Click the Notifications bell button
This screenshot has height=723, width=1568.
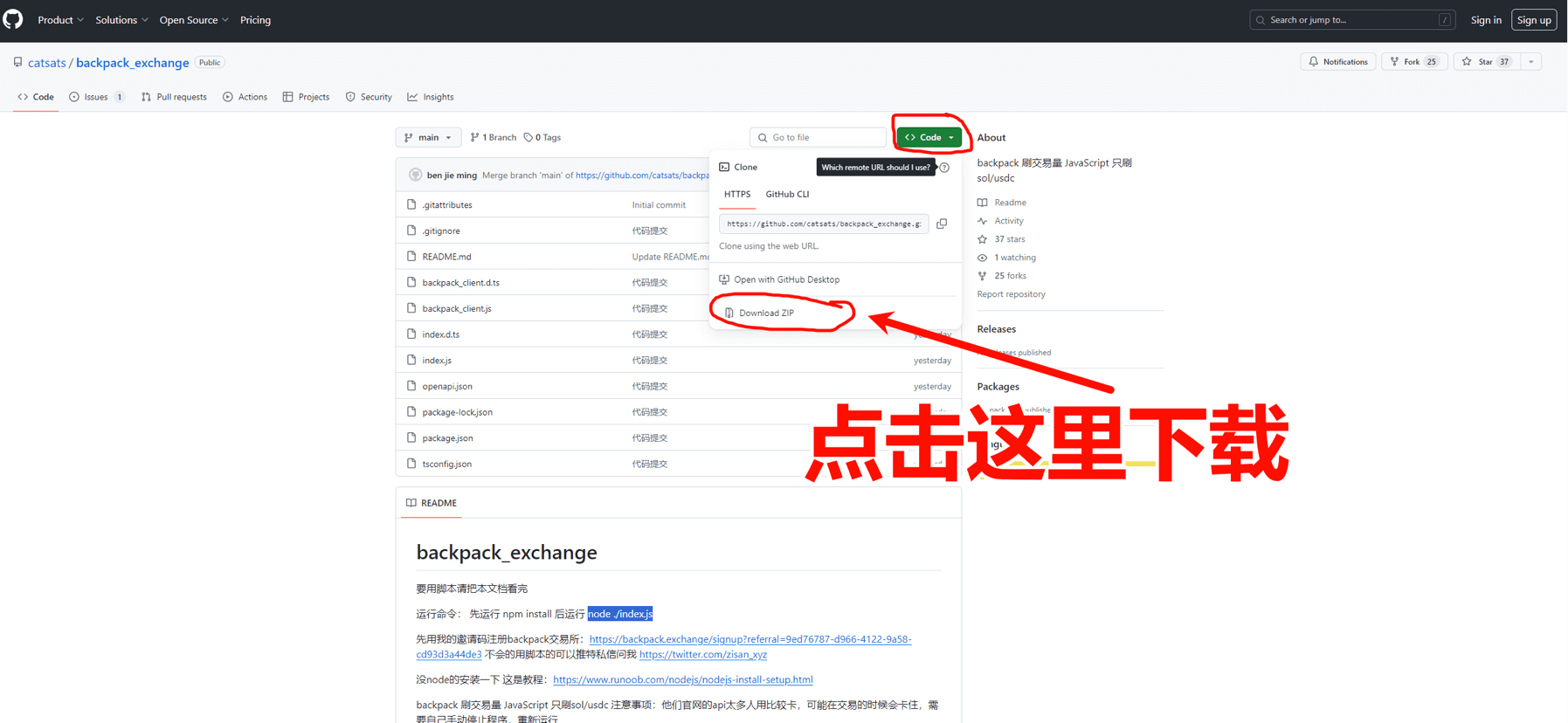(1338, 62)
